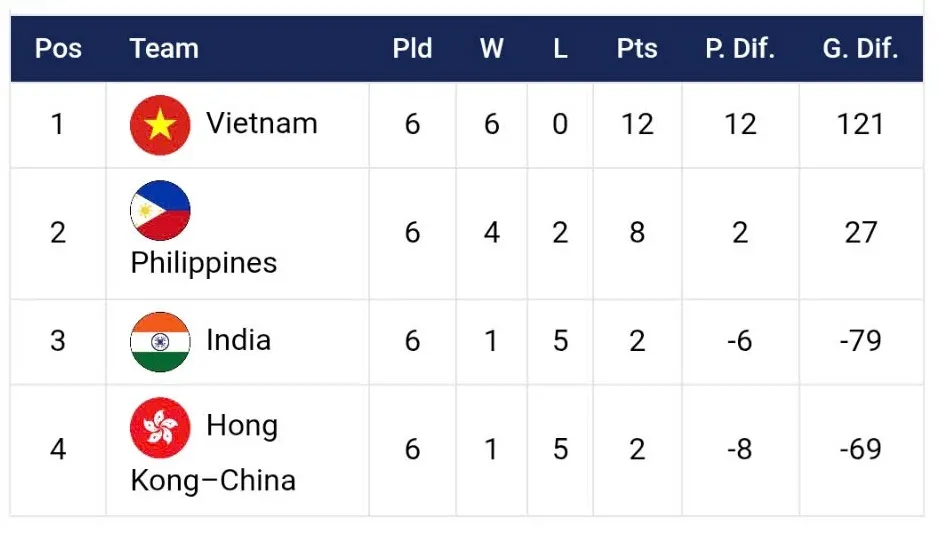This screenshot has height=538, width=938.
Task: Select the India team name
Action: (x=238, y=340)
